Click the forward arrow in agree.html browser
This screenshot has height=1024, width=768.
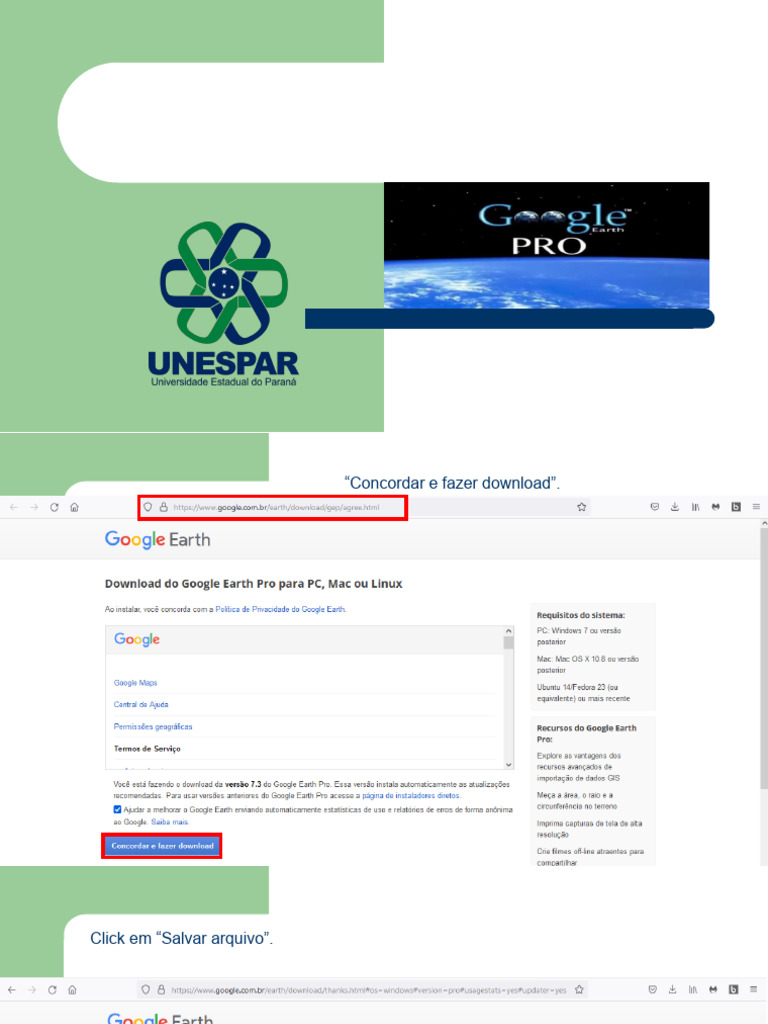click(34, 507)
